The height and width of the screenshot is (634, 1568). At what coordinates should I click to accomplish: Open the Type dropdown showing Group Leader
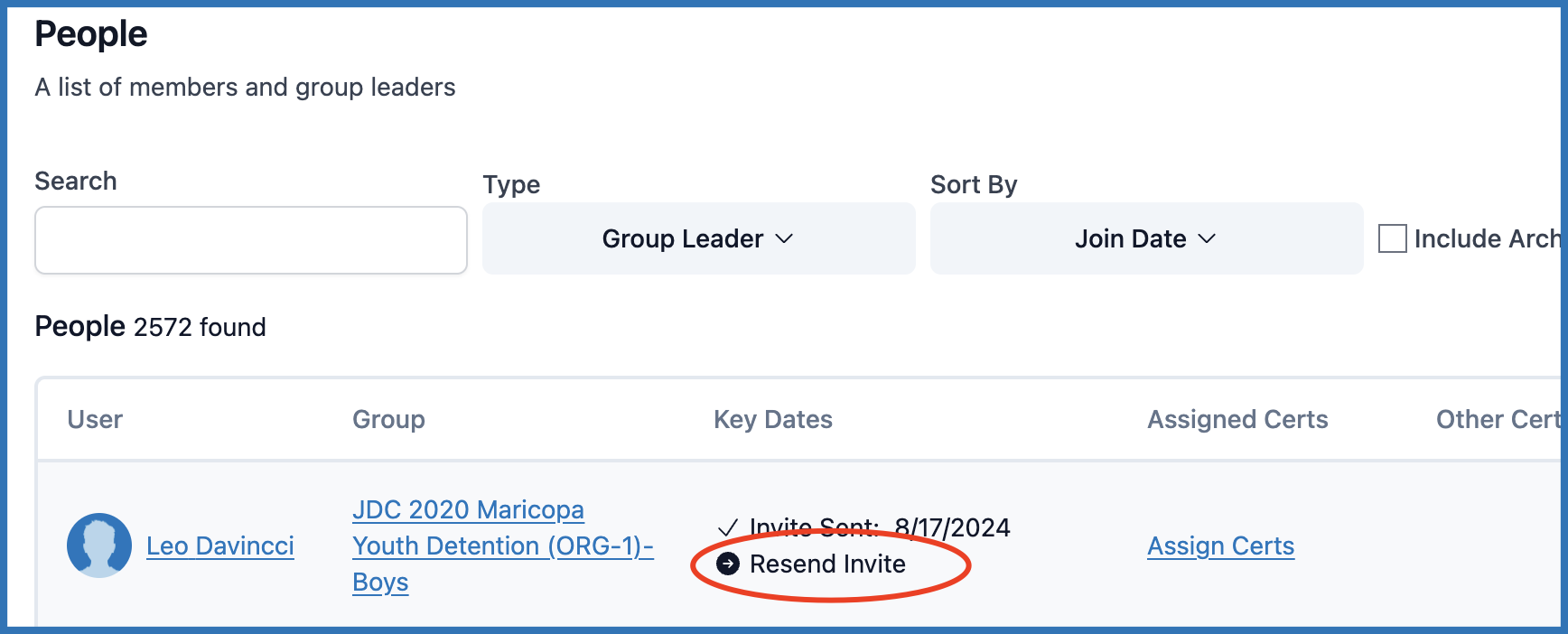click(698, 238)
